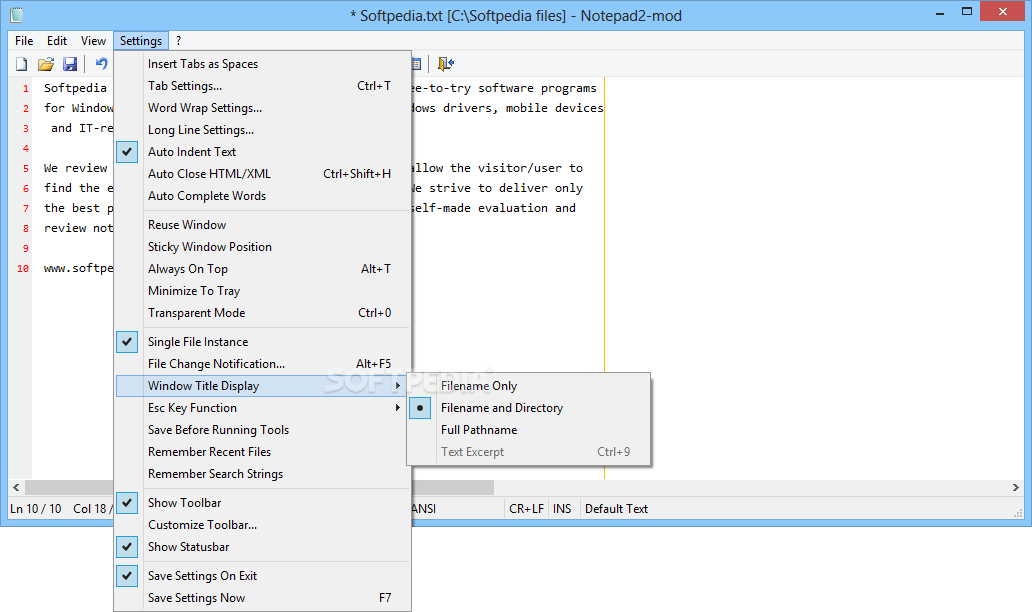Click ANSI encoding in status bar
The image size is (1032, 612).
point(424,509)
